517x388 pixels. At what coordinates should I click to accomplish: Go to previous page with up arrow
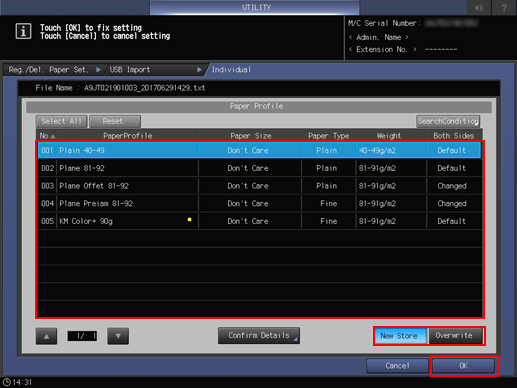(x=46, y=336)
